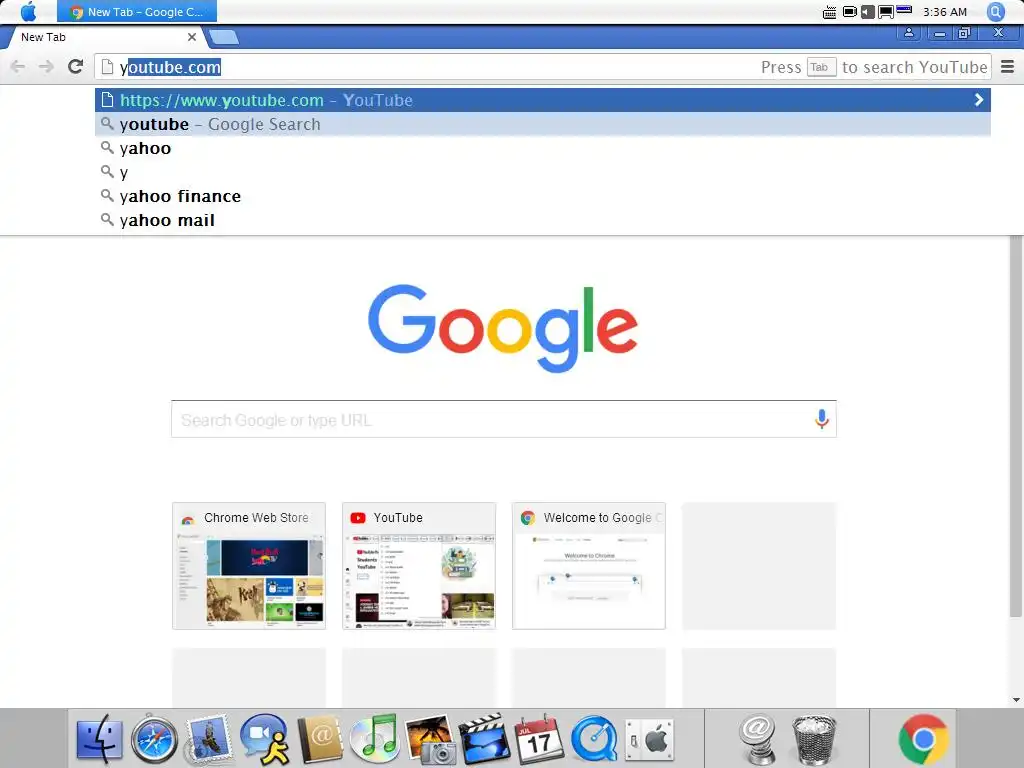
Task: Close the New Tab tab
Action: click(x=191, y=37)
